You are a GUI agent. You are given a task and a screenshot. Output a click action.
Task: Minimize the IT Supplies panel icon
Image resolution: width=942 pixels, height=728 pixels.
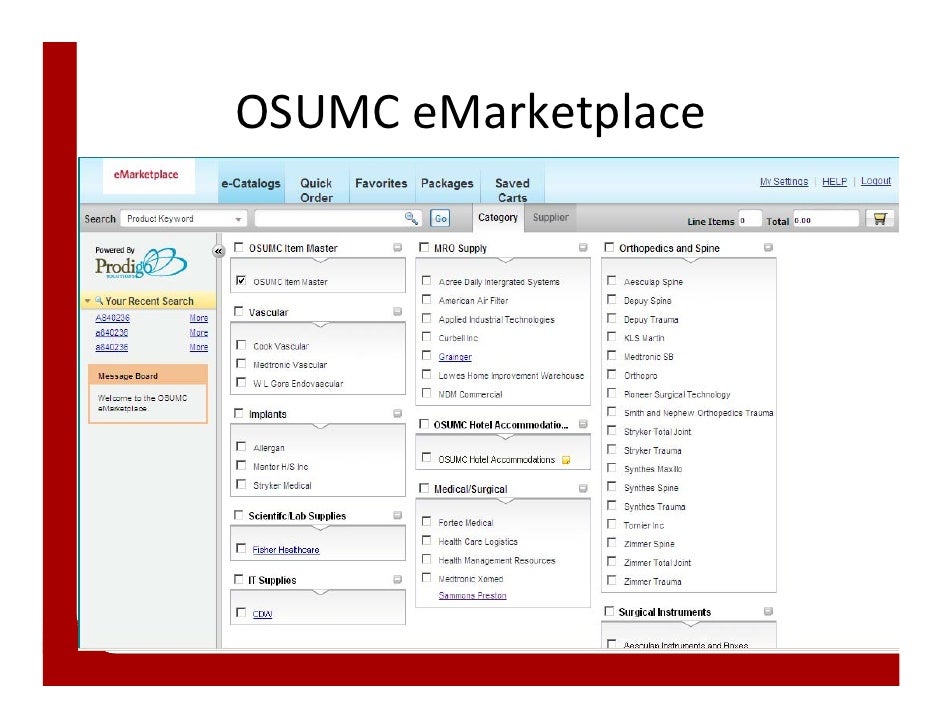pyautogui.click(x=397, y=580)
